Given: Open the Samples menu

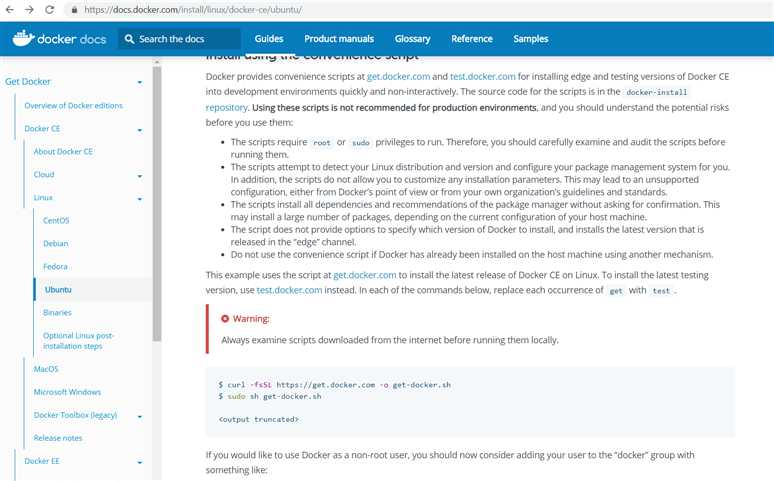Looking at the screenshot, I should [x=531, y=39].
